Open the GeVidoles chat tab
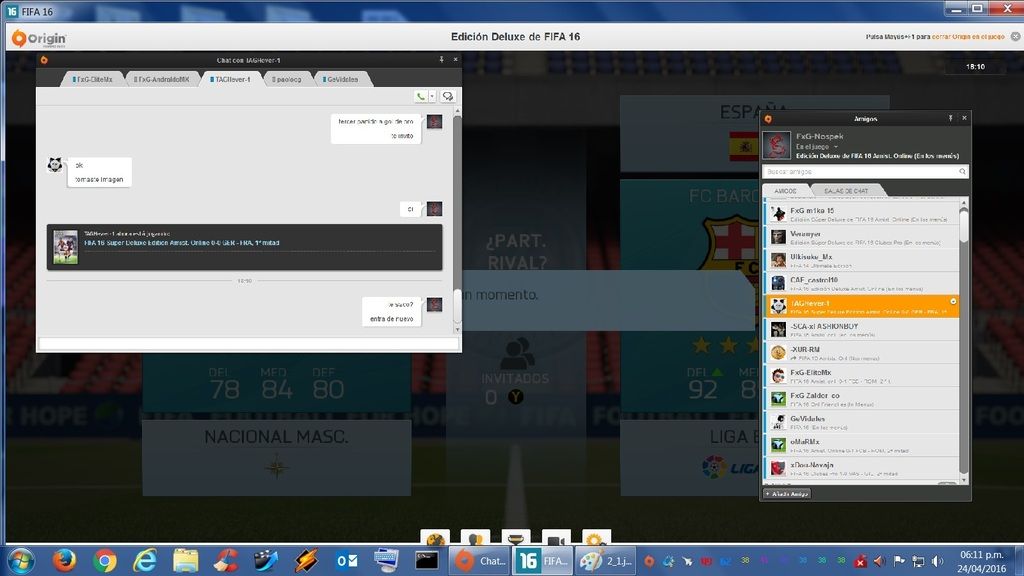The height and width of the screenshot is (576, 1024). click(x=341, y=79)
